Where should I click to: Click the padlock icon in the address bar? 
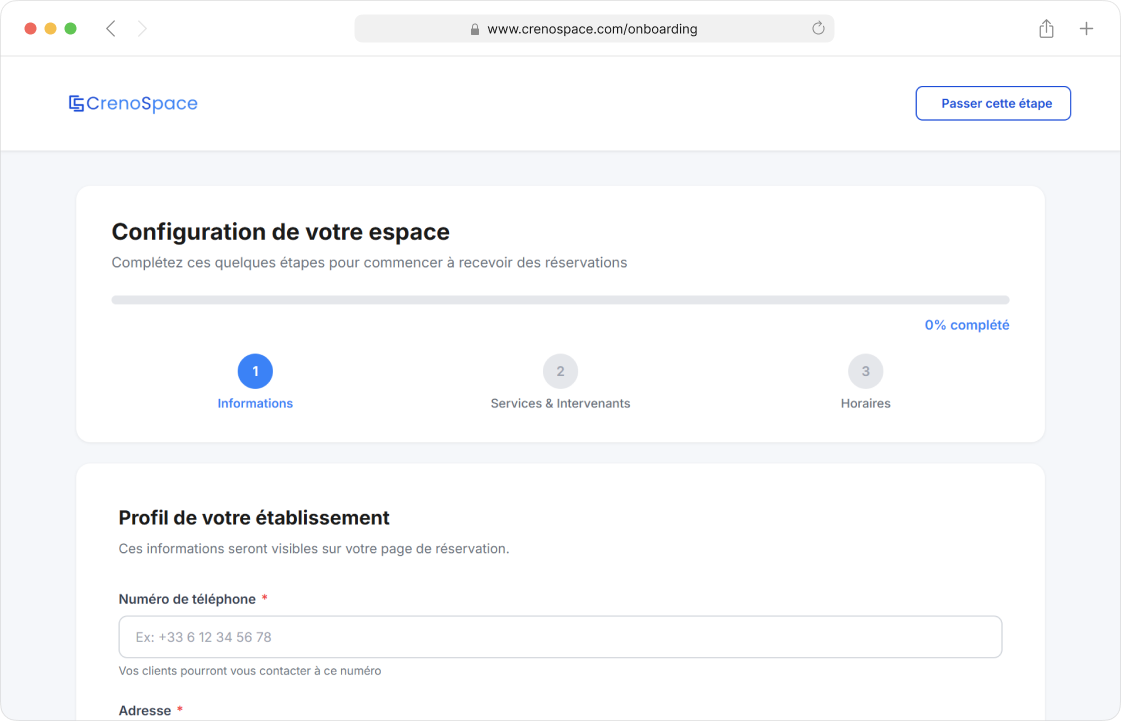473,28
